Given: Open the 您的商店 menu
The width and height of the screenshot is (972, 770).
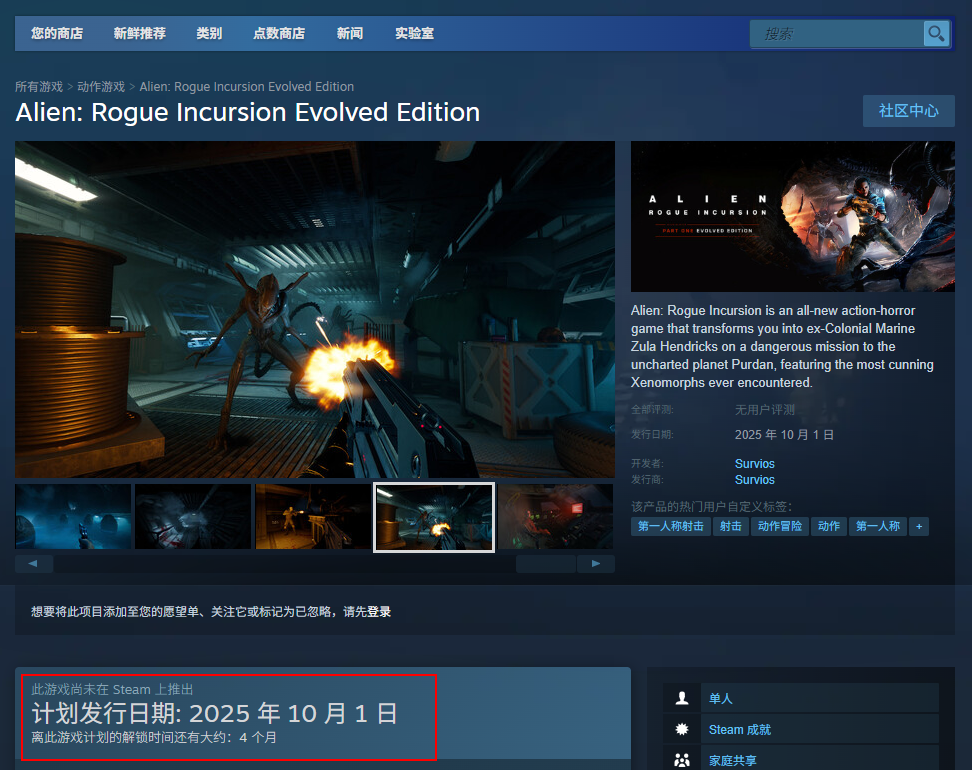Looking at the screenshot, I should click(x=57, y=33).
